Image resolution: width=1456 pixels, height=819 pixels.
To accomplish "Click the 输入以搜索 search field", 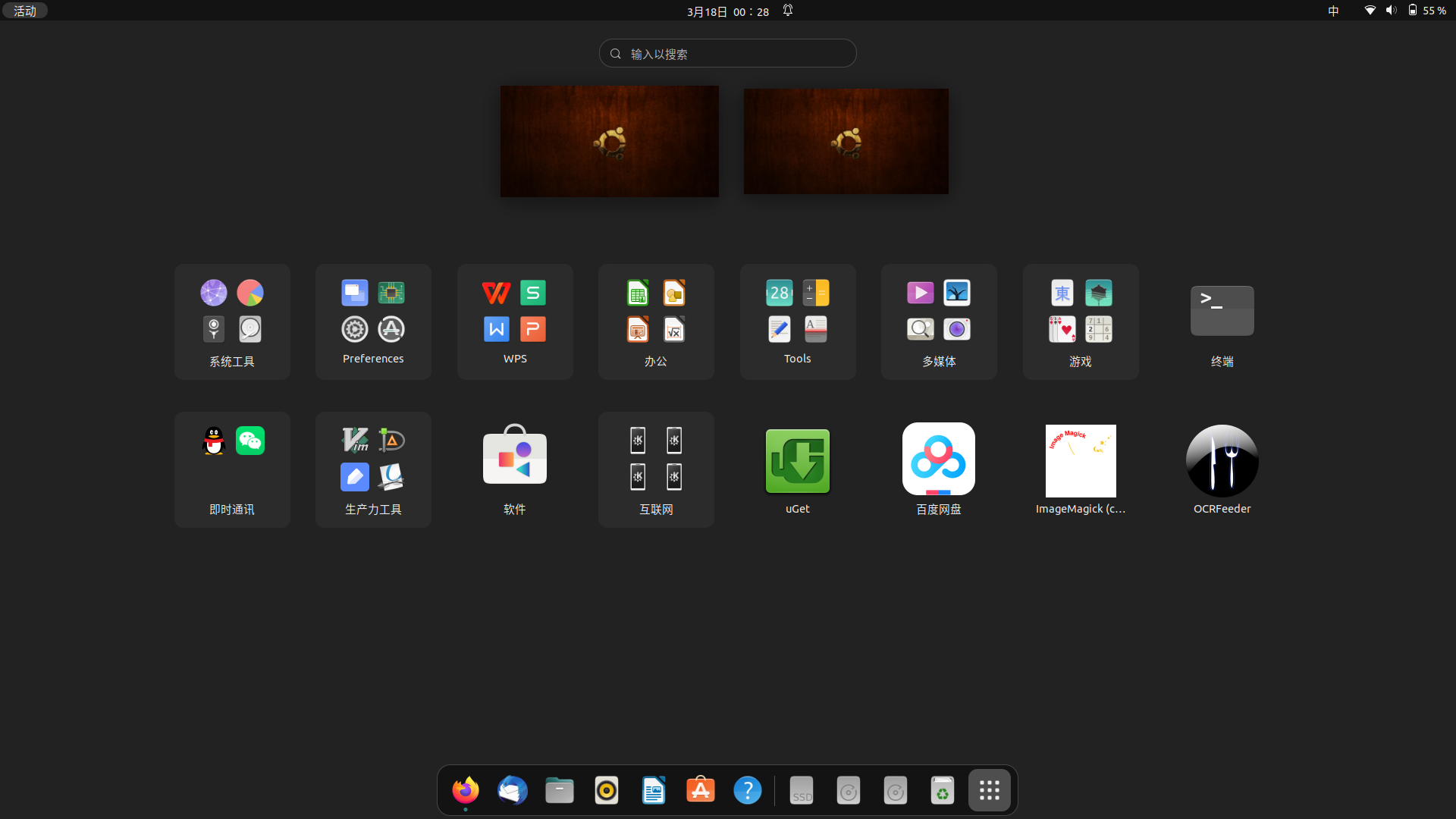I will point(728,54).
